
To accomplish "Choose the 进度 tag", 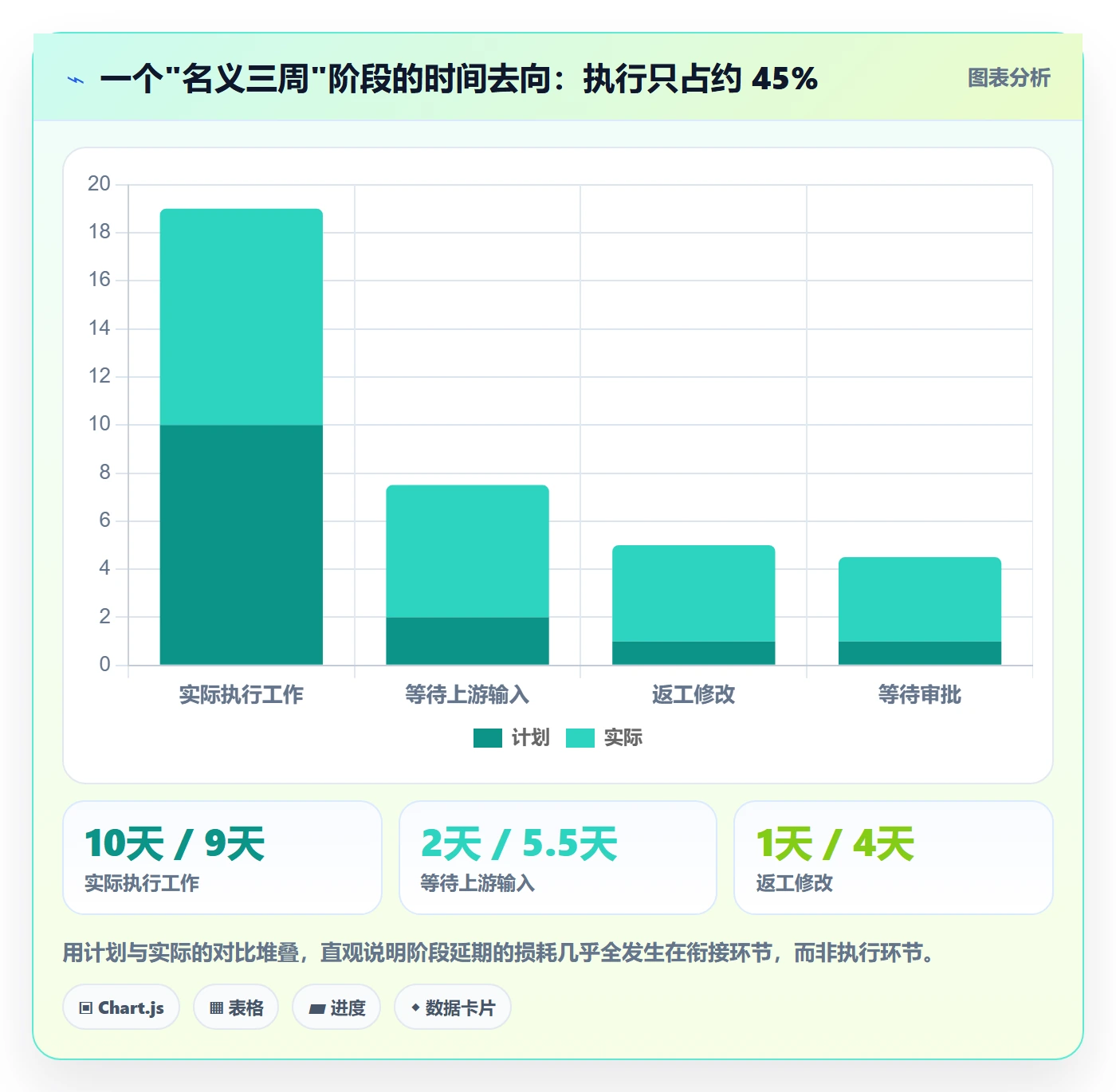I will (336, 1008).
